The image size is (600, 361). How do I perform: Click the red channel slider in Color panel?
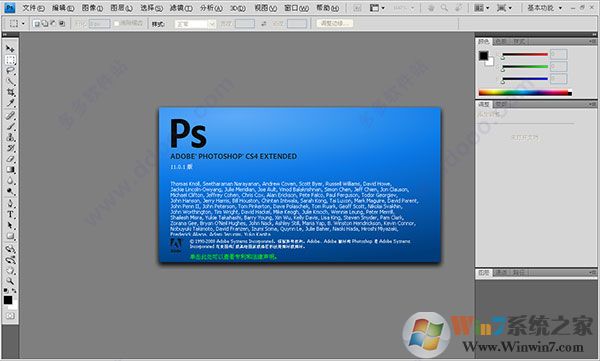pyautogui.click(x=525, y=55)
